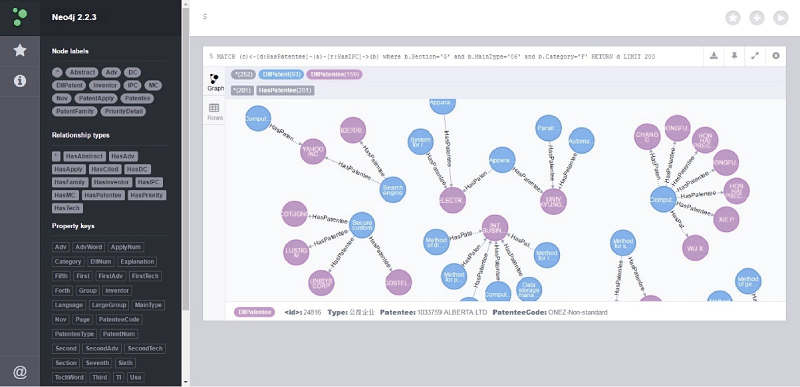Run query with the play button

[x=781, y=18]
